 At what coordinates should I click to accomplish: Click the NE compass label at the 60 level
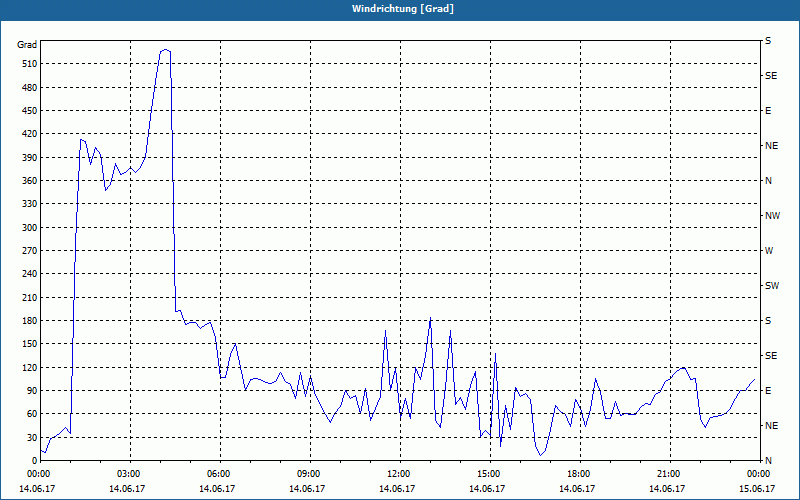coord(771,426)
